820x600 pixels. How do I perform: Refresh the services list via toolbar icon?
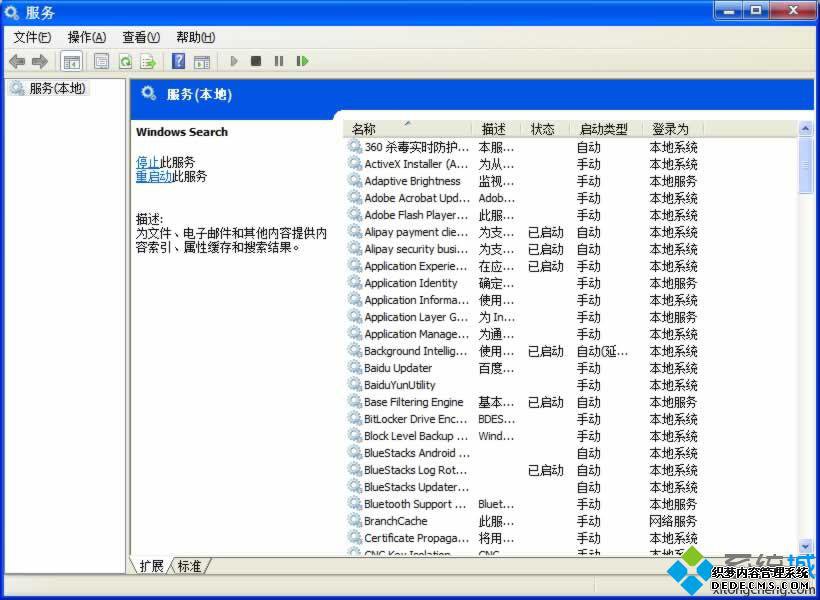pos(126,62)
